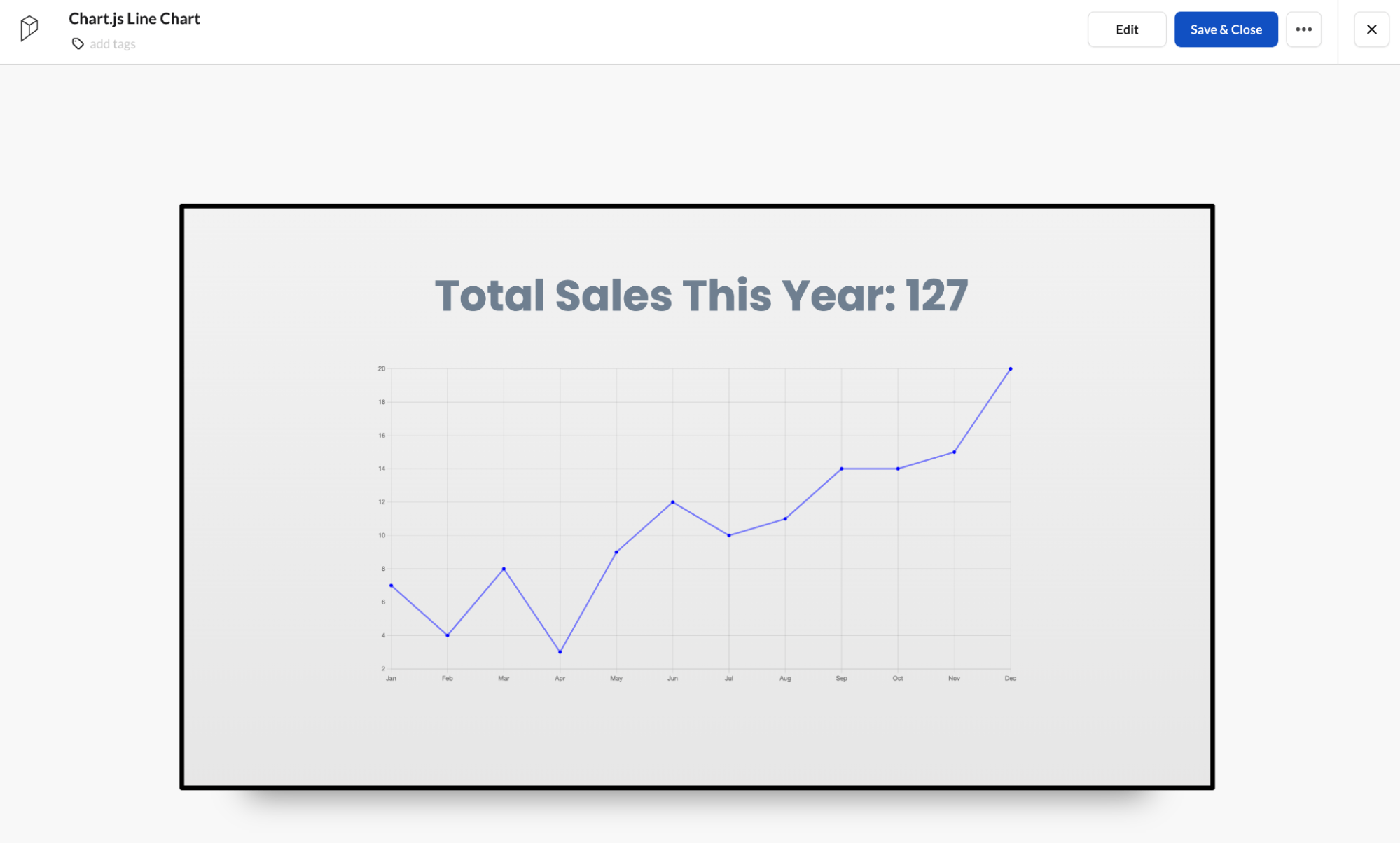Click the May data point
This screenshot has width=1400, height=844.
point(616,552)
